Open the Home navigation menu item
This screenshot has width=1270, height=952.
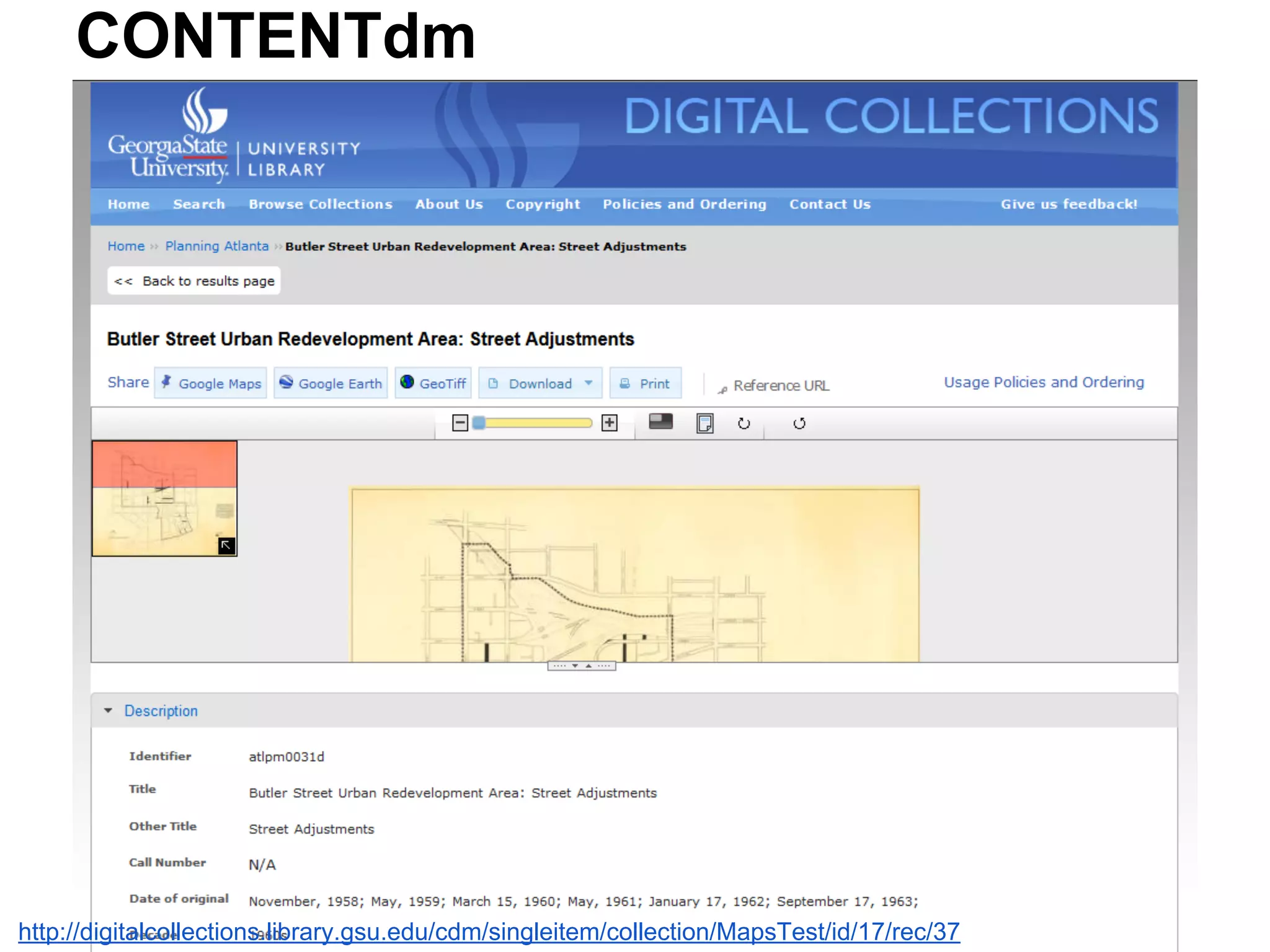pos(128,205)
